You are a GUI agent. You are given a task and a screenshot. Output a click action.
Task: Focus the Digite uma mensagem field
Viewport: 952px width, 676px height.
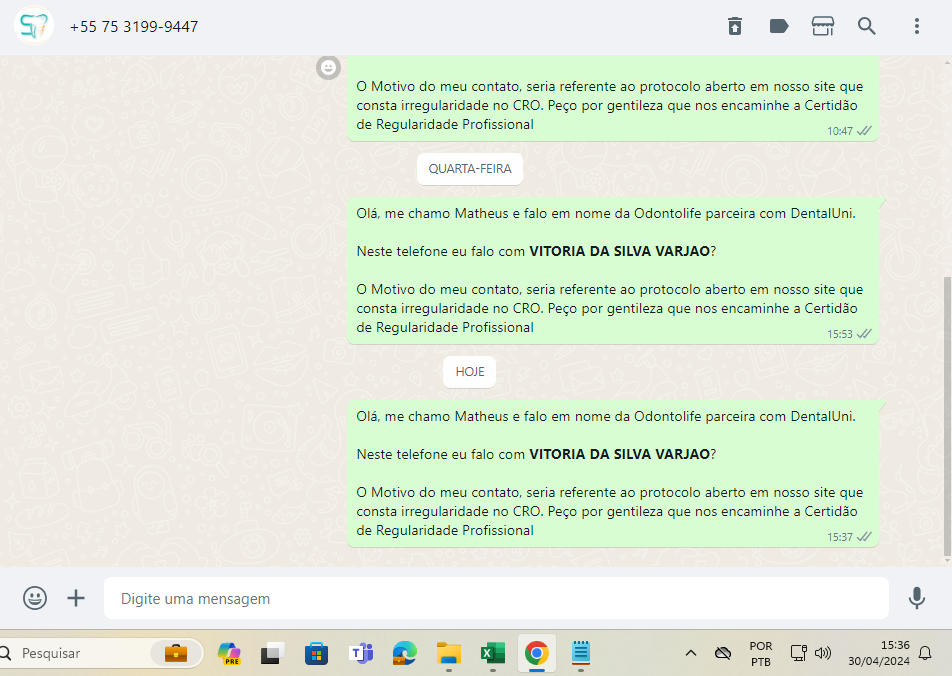pyautogui.click(x=496, y=598)
